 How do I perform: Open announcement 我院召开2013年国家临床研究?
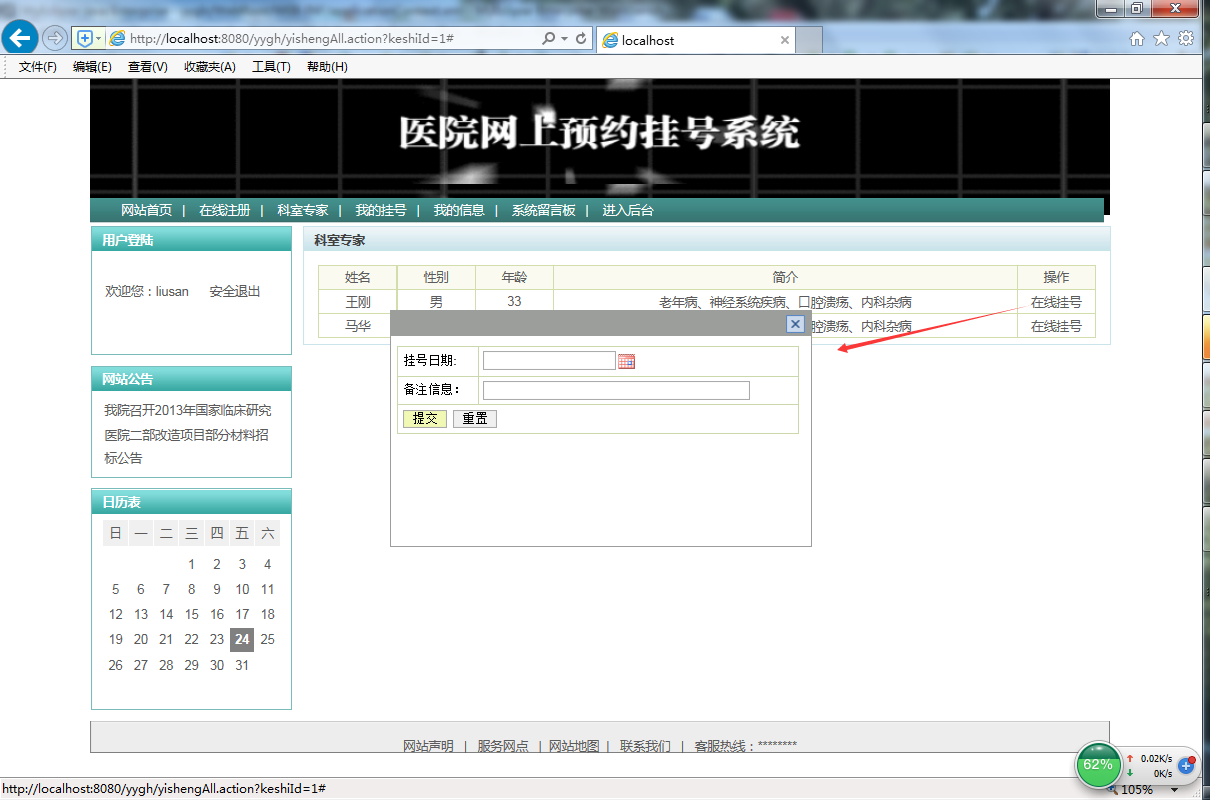pos(188,410)
